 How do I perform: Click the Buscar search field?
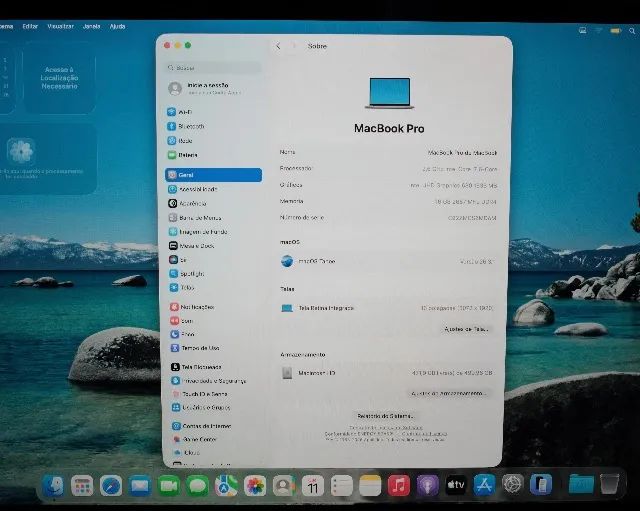coord(213,68)
